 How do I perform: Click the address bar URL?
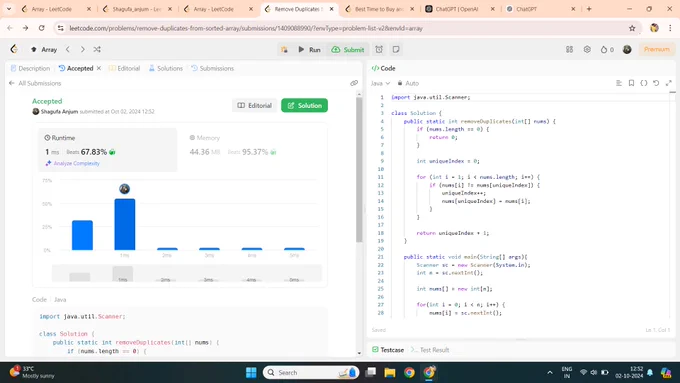click(246, 28)
